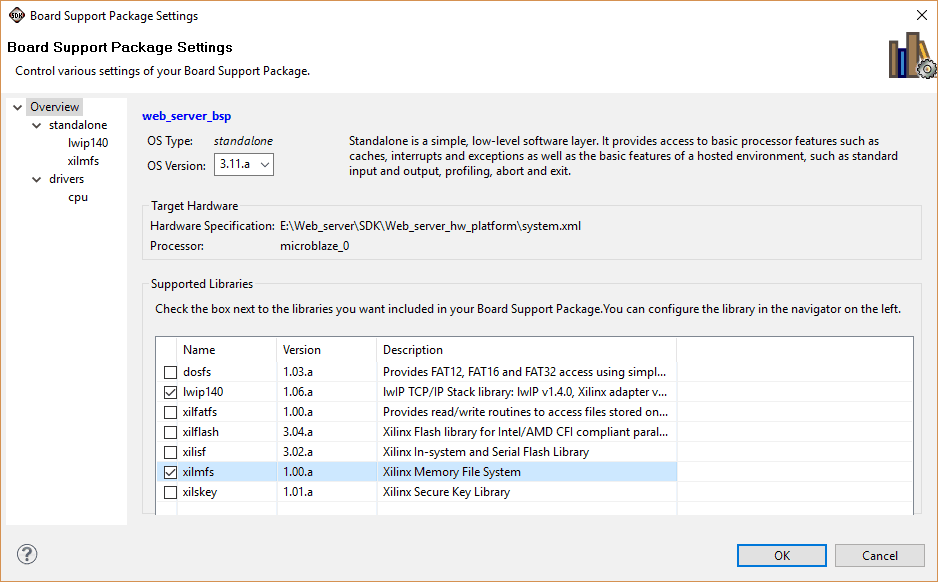The height and width of the screenshot is (582, 938).
Task: Enable the dosfs library checkbox
Action: [170, 372]
